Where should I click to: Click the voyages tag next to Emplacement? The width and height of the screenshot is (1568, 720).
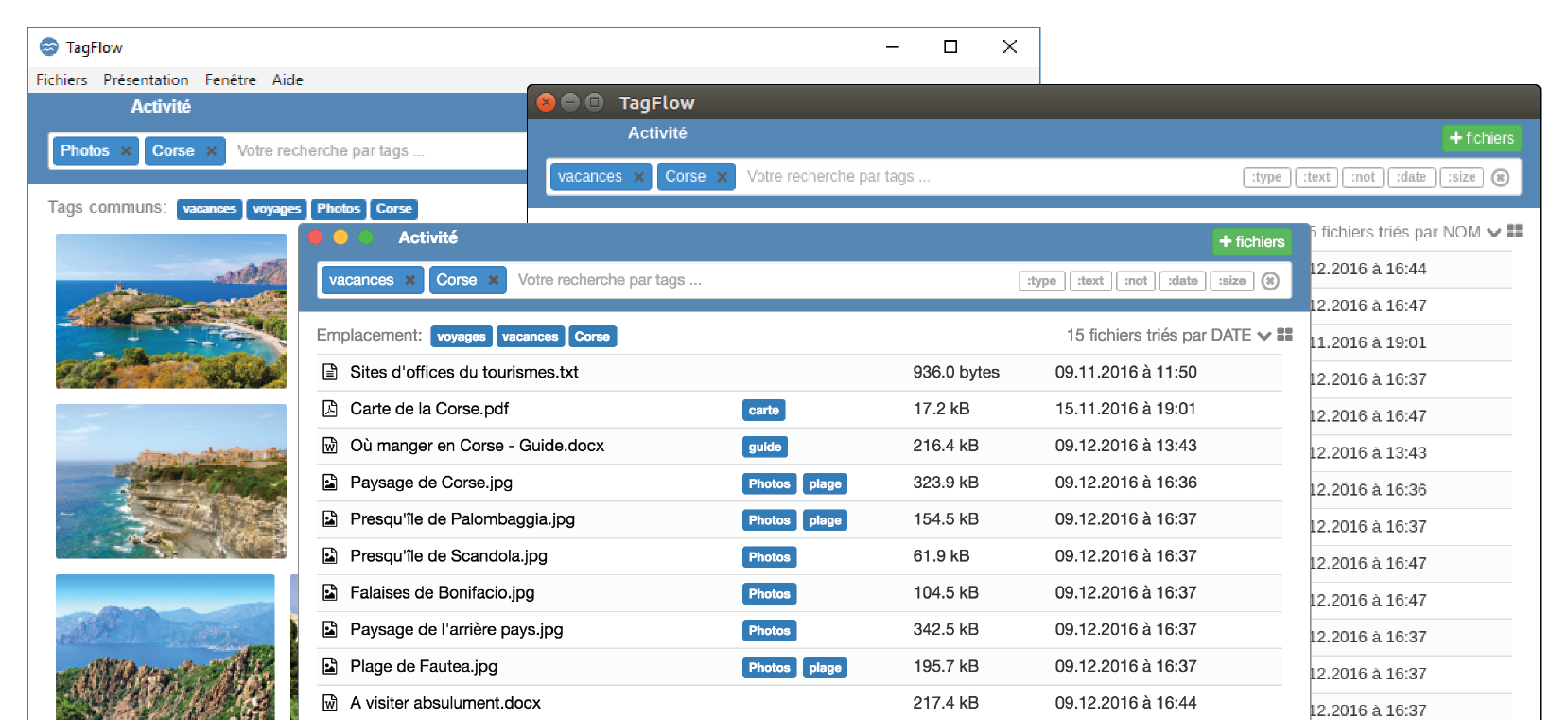(461, 337)
